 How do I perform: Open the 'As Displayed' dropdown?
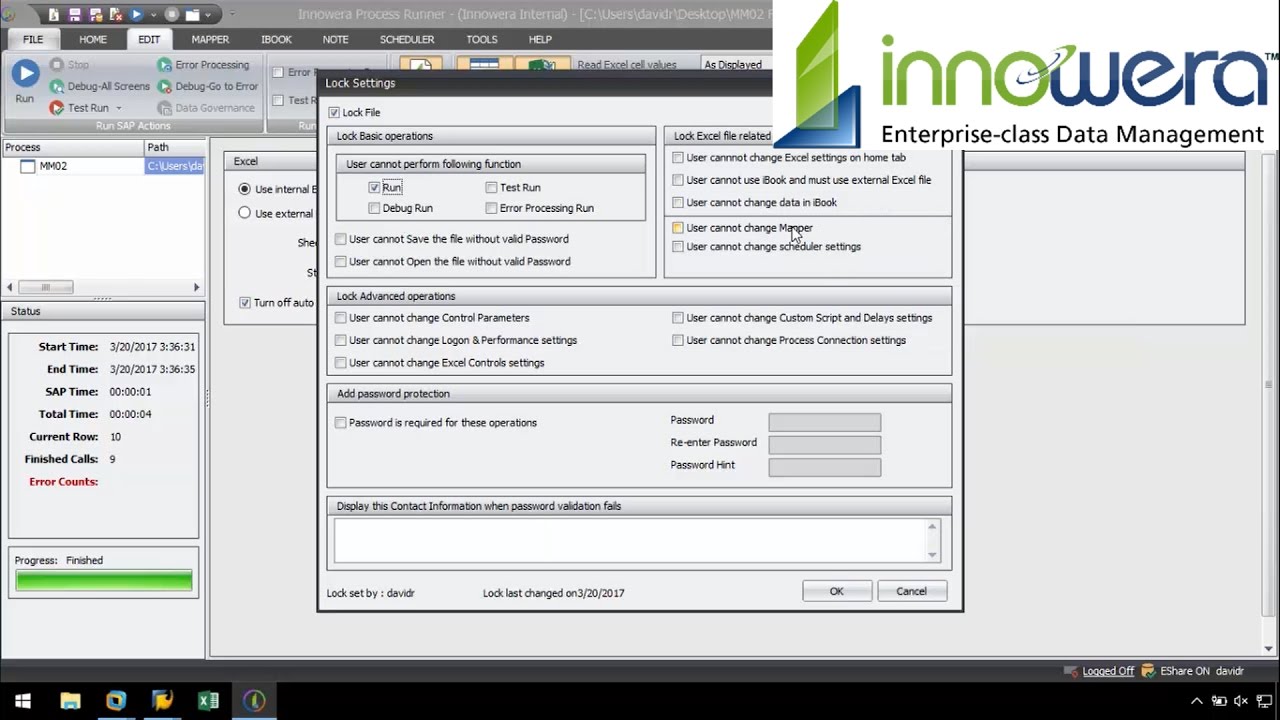tap(735, 65)
